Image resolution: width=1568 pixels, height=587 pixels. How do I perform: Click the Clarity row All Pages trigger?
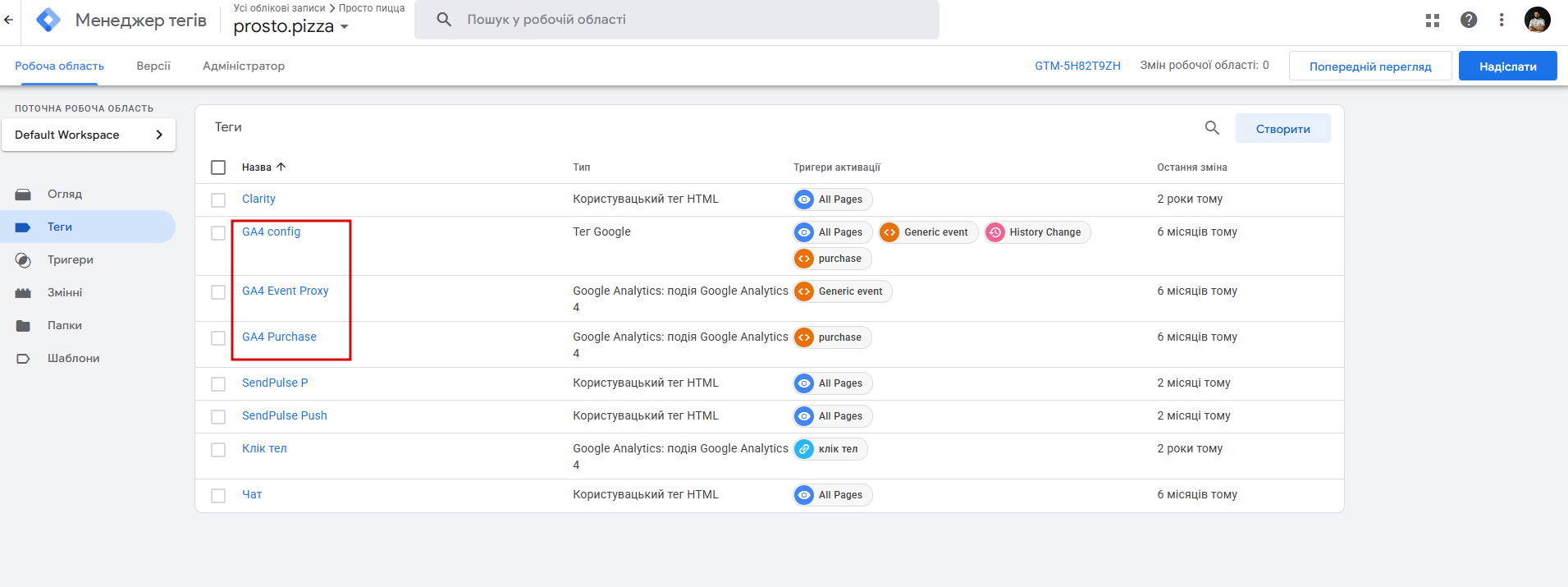pyautogui.click(x=833, y=199)
